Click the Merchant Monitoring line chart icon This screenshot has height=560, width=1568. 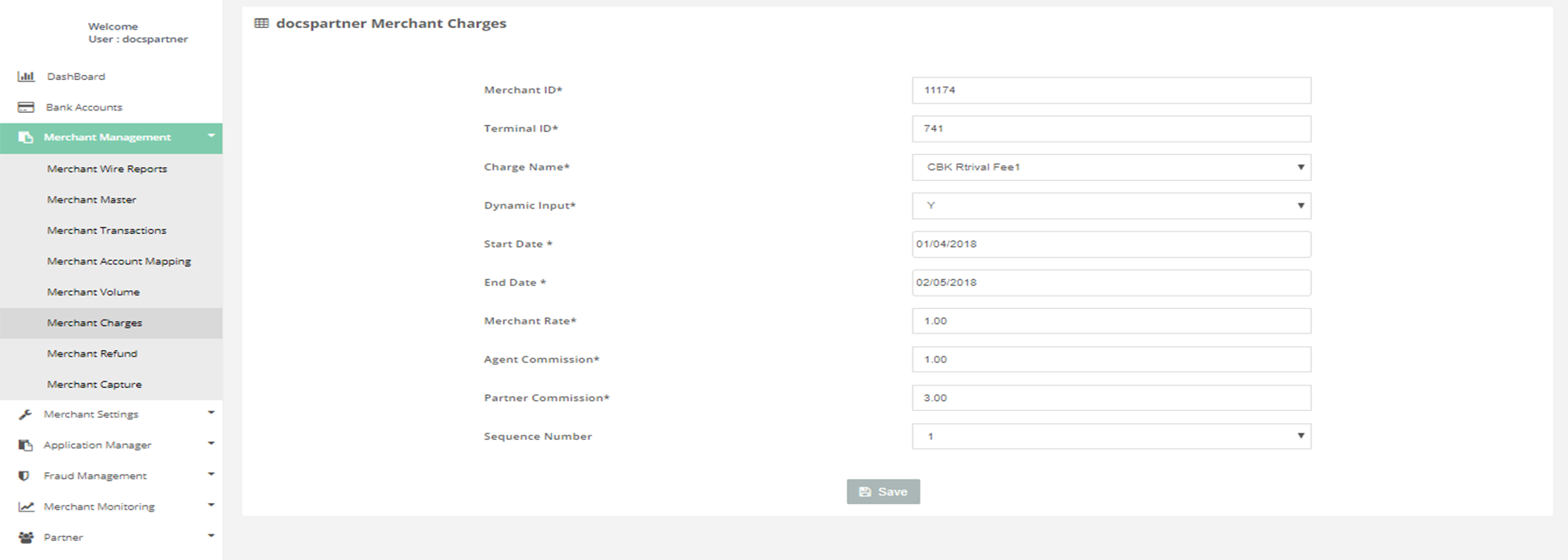click(x=26, y=507)
